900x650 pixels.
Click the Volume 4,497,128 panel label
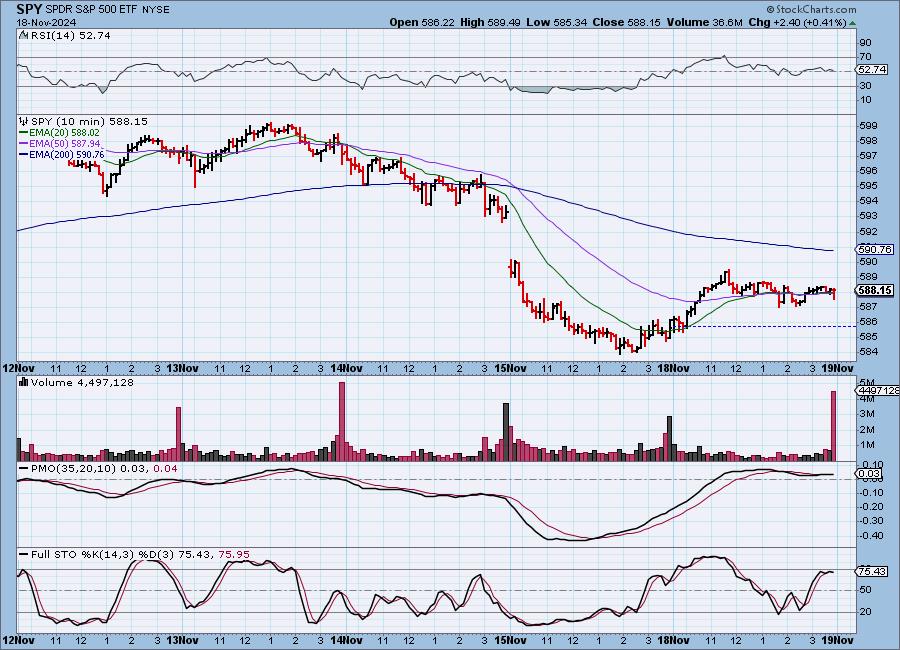[x=82, y=382]
